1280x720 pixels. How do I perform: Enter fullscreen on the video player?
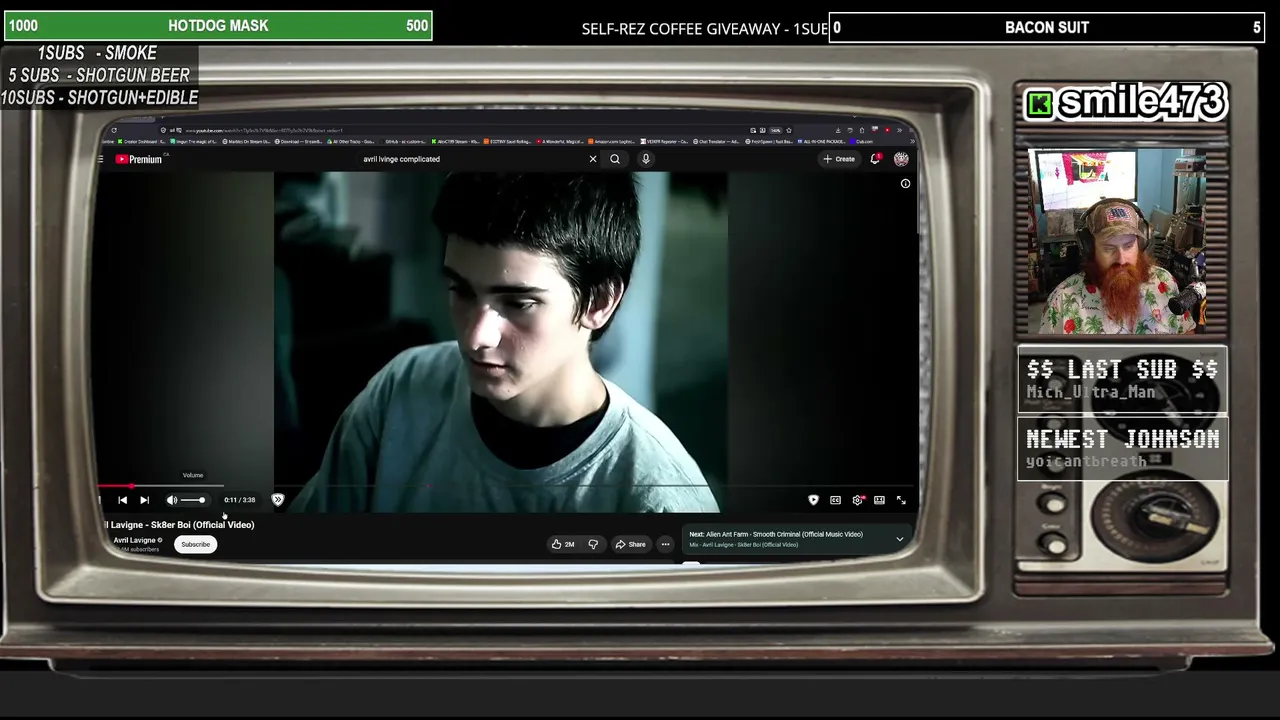901,500
